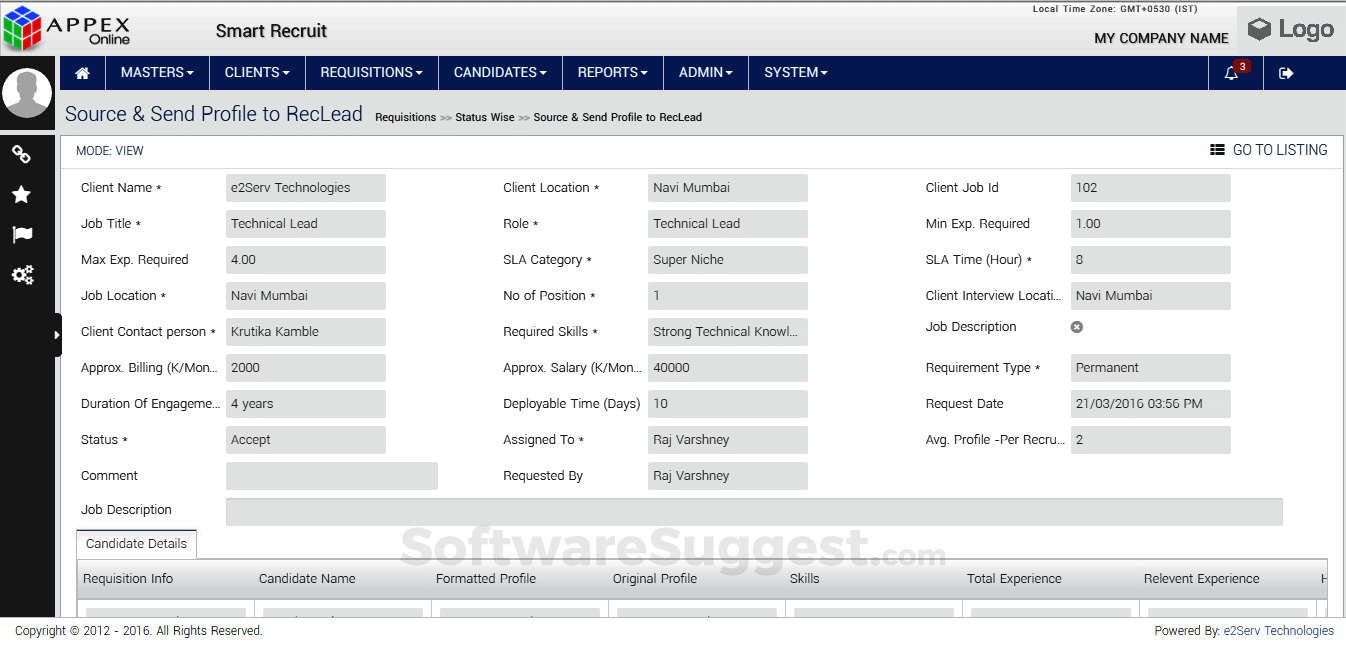Viewport: 1346px width, 645px height.
Task: Open the CANDIDATES dropdown menu
Action: 499,72
